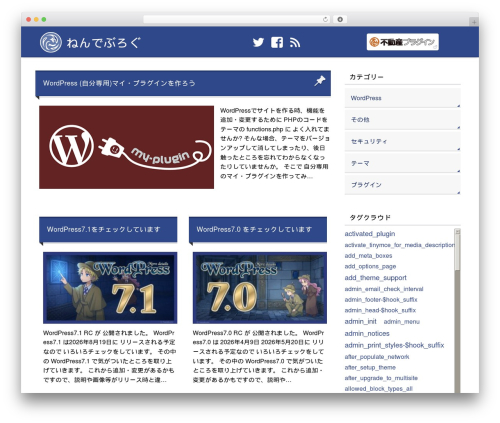Open the 不動産プラグイン banner
This screenshot has height=423, width=500.
pyautogui.click(x=402, y=42)
